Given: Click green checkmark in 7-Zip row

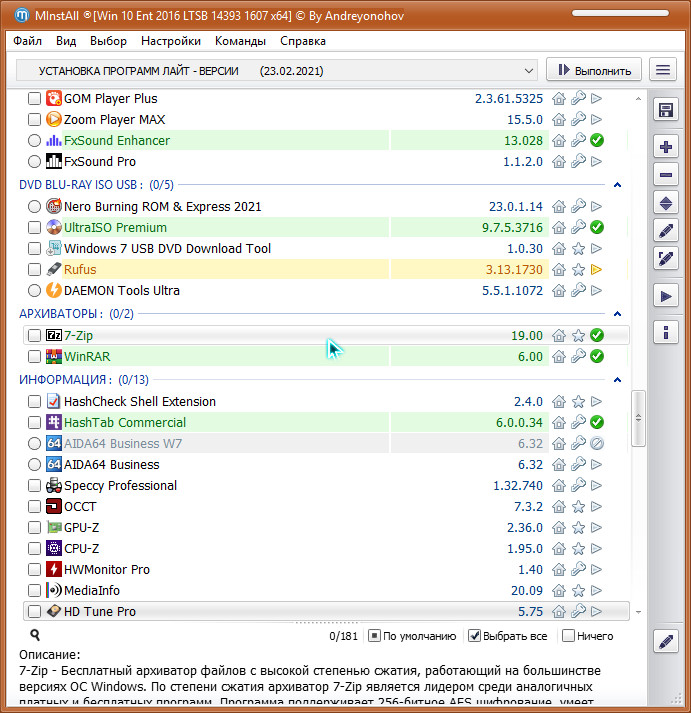Looking at the screenshot, I should click(x=597, y=335).
